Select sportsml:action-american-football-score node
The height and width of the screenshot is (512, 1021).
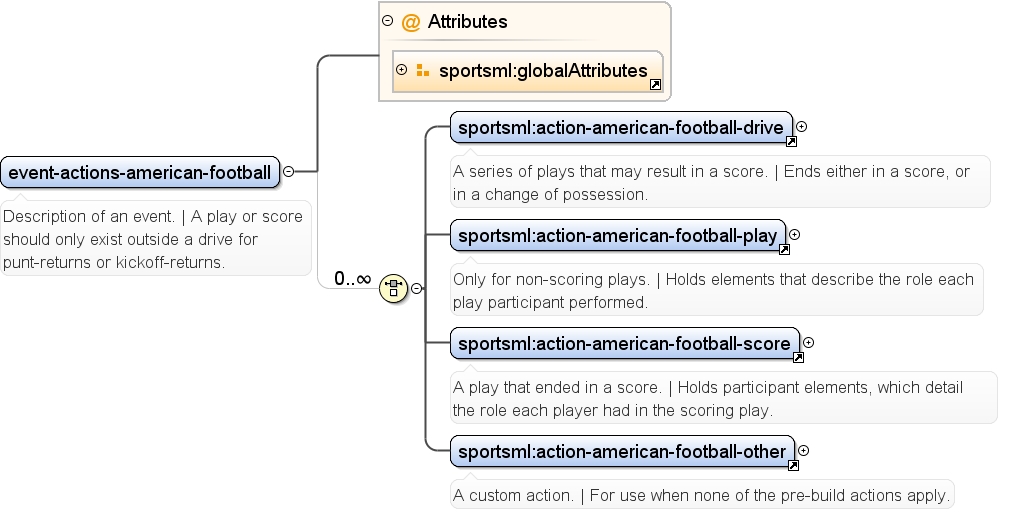tap(624, 343)
